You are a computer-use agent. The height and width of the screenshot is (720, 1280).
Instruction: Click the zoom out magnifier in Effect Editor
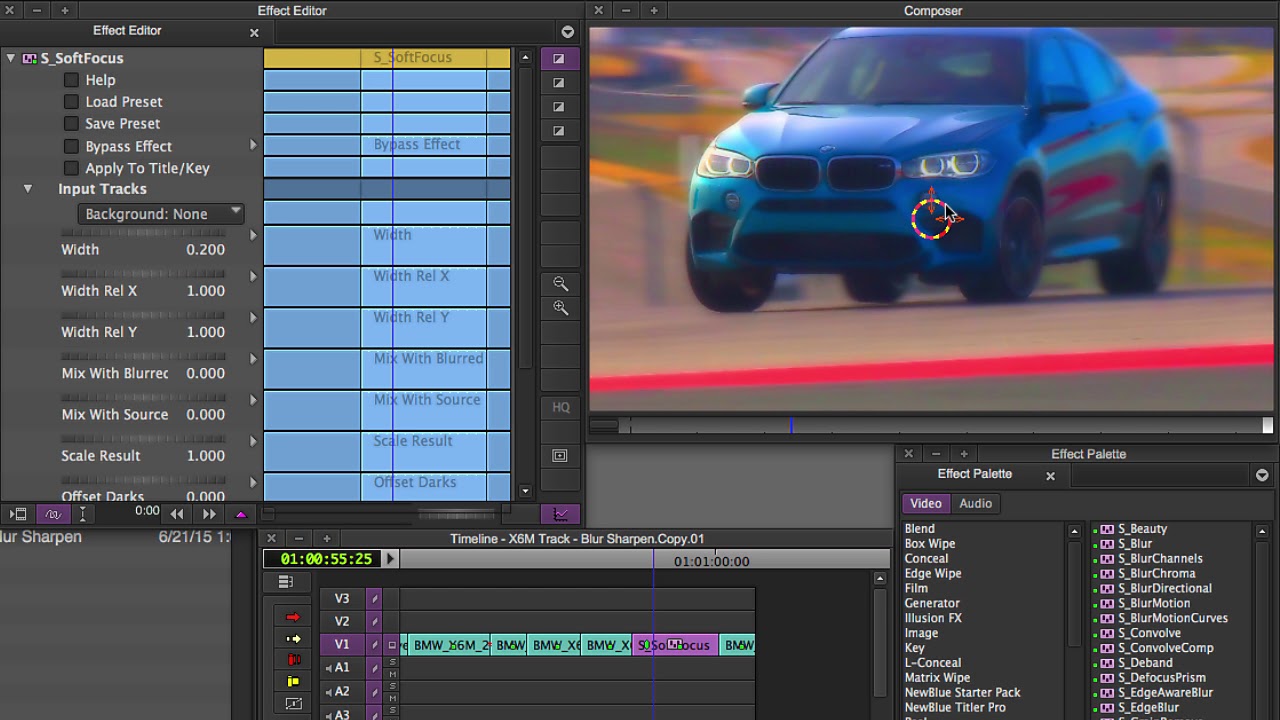560,284
